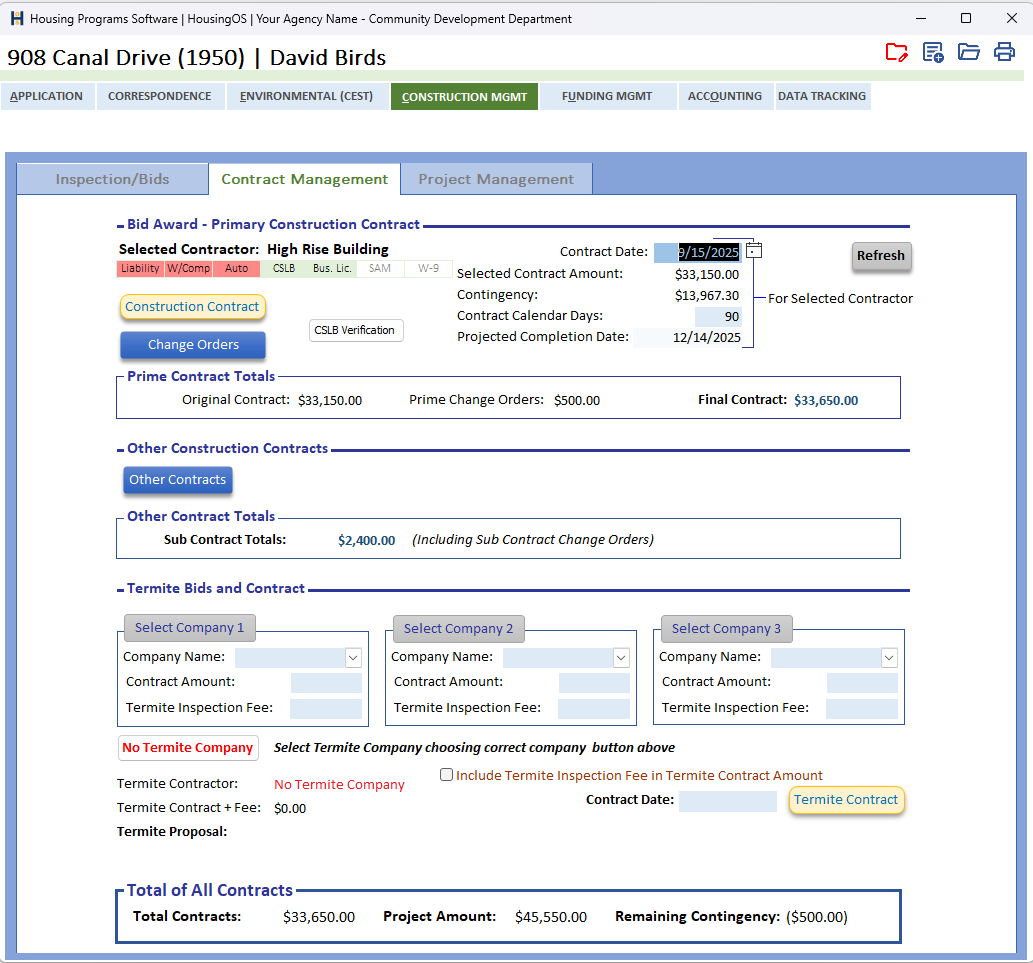Viewport: 1033px width, 963px height.
Task: Click the green CSLB status indicator
Action: (x=284, y=269)
